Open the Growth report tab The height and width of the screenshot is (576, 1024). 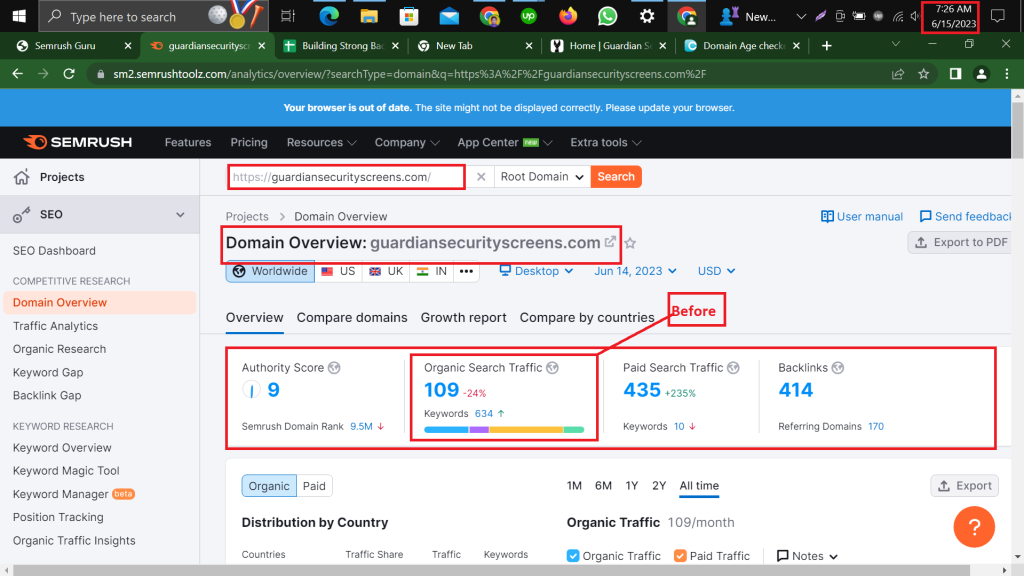point(463,318)
